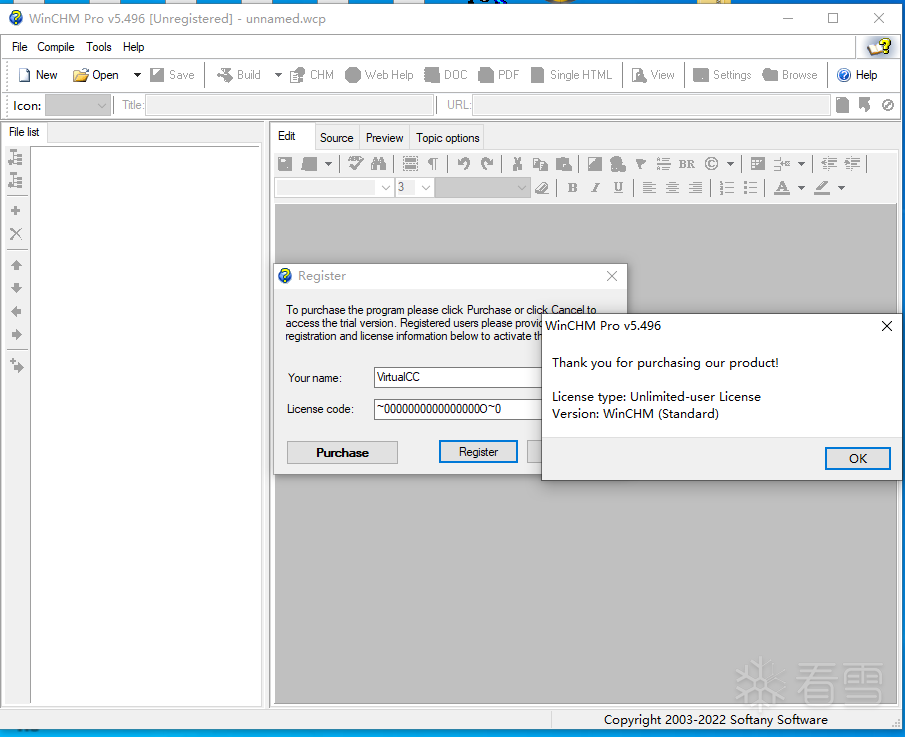Click the DOC output button
The width and height of the screenshot is (905, 737).
446,75
